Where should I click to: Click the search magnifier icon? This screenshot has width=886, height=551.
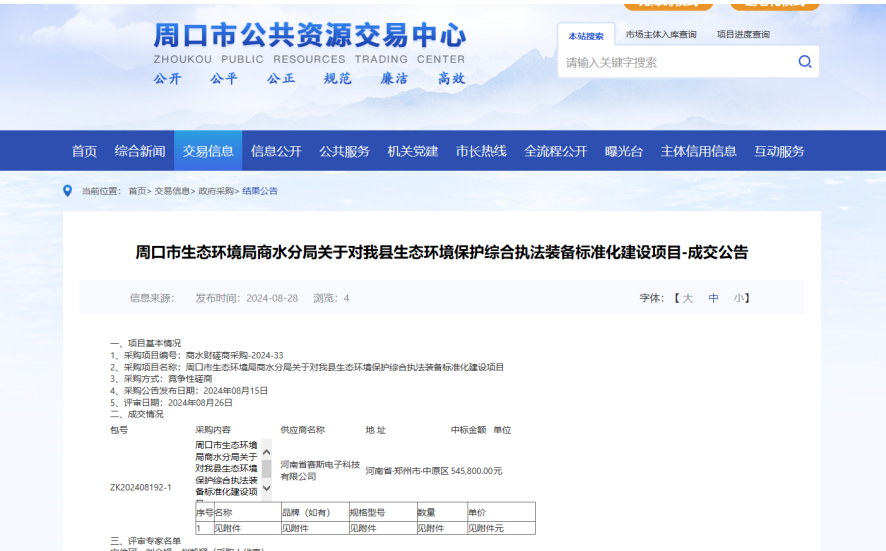(805, 62)
